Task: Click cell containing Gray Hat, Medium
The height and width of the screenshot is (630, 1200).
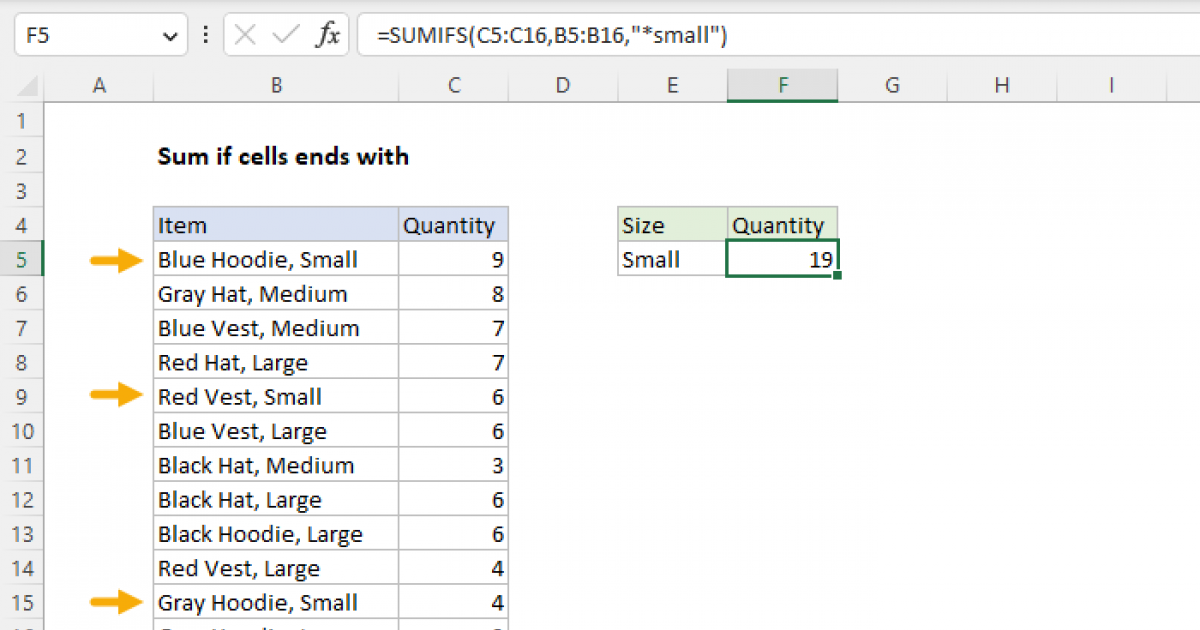Action: (275, 294)
